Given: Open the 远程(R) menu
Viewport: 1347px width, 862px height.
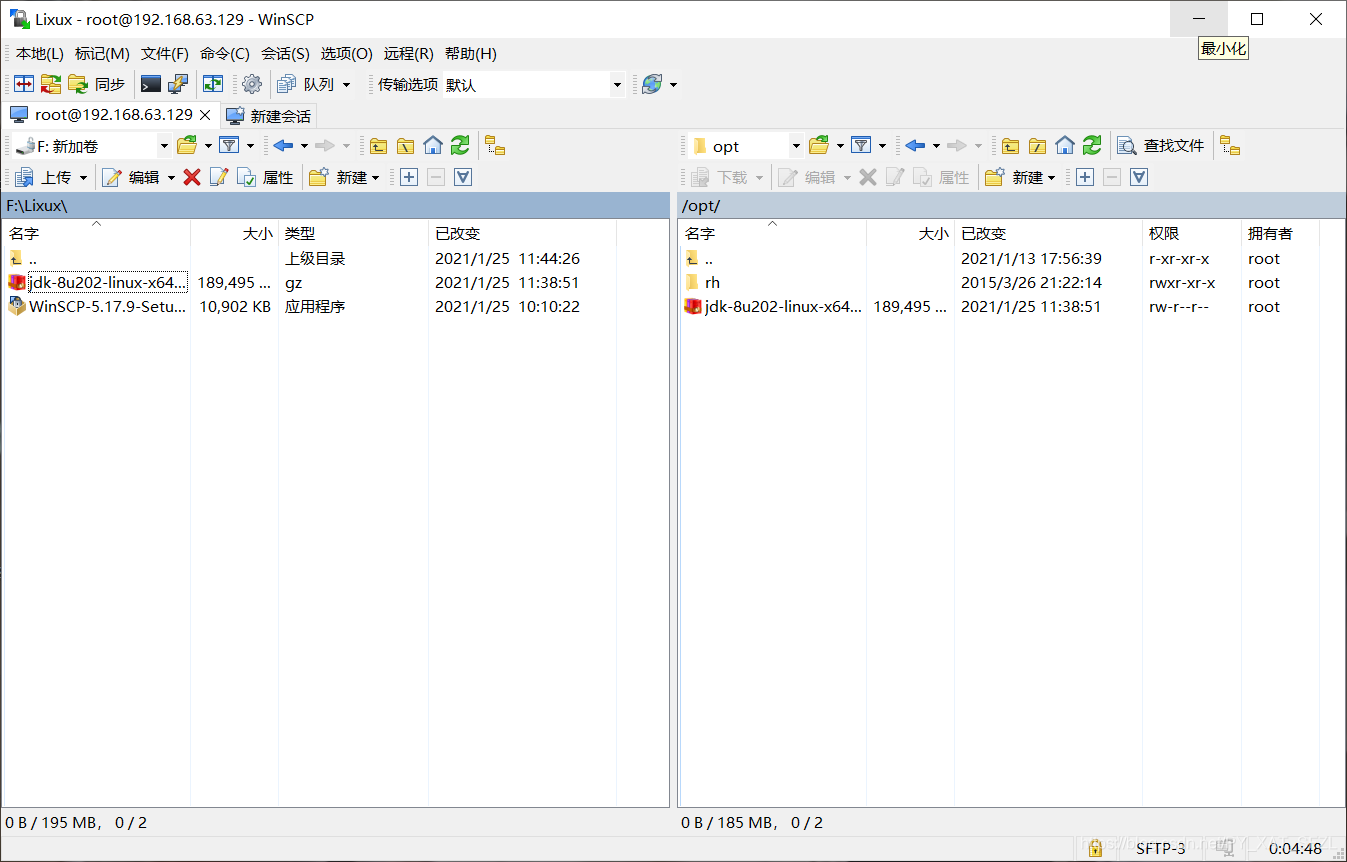Looking at the screenshot, I should (x=408, y=53).
